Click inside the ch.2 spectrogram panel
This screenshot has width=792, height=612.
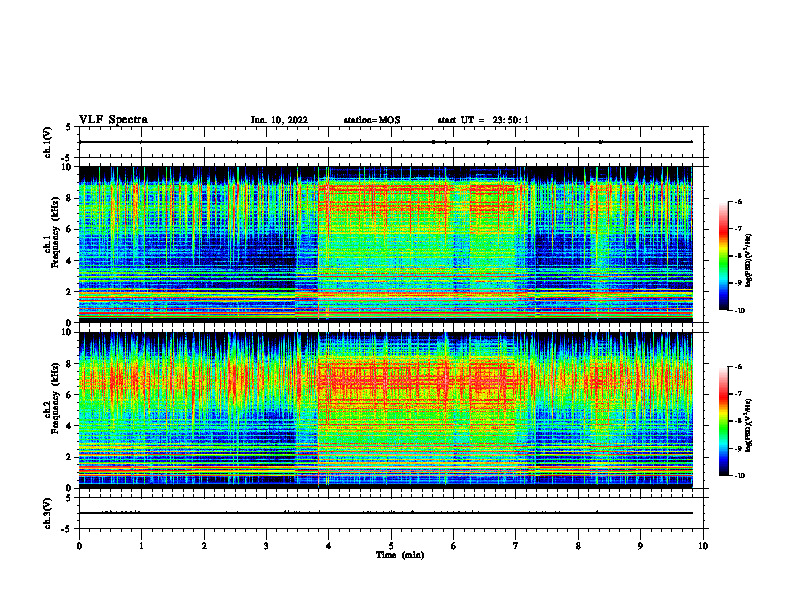coord(385,410)
